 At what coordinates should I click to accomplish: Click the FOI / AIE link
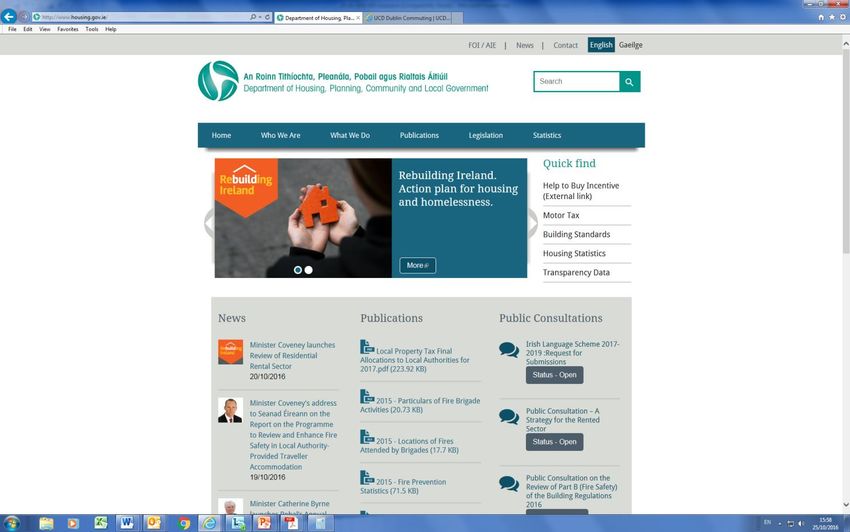click(482, 45)
